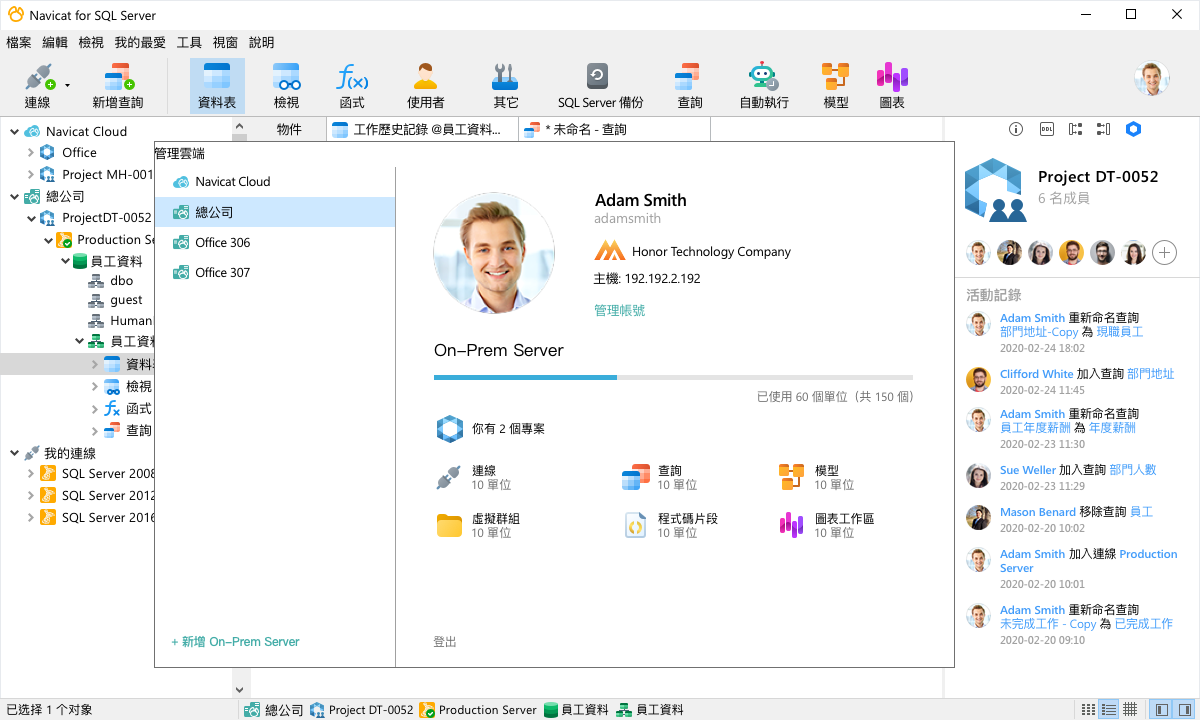Click the 模型 icon in On-Prem Server usage
Screen dimensions: 1200x720
[x=791, y=477]
